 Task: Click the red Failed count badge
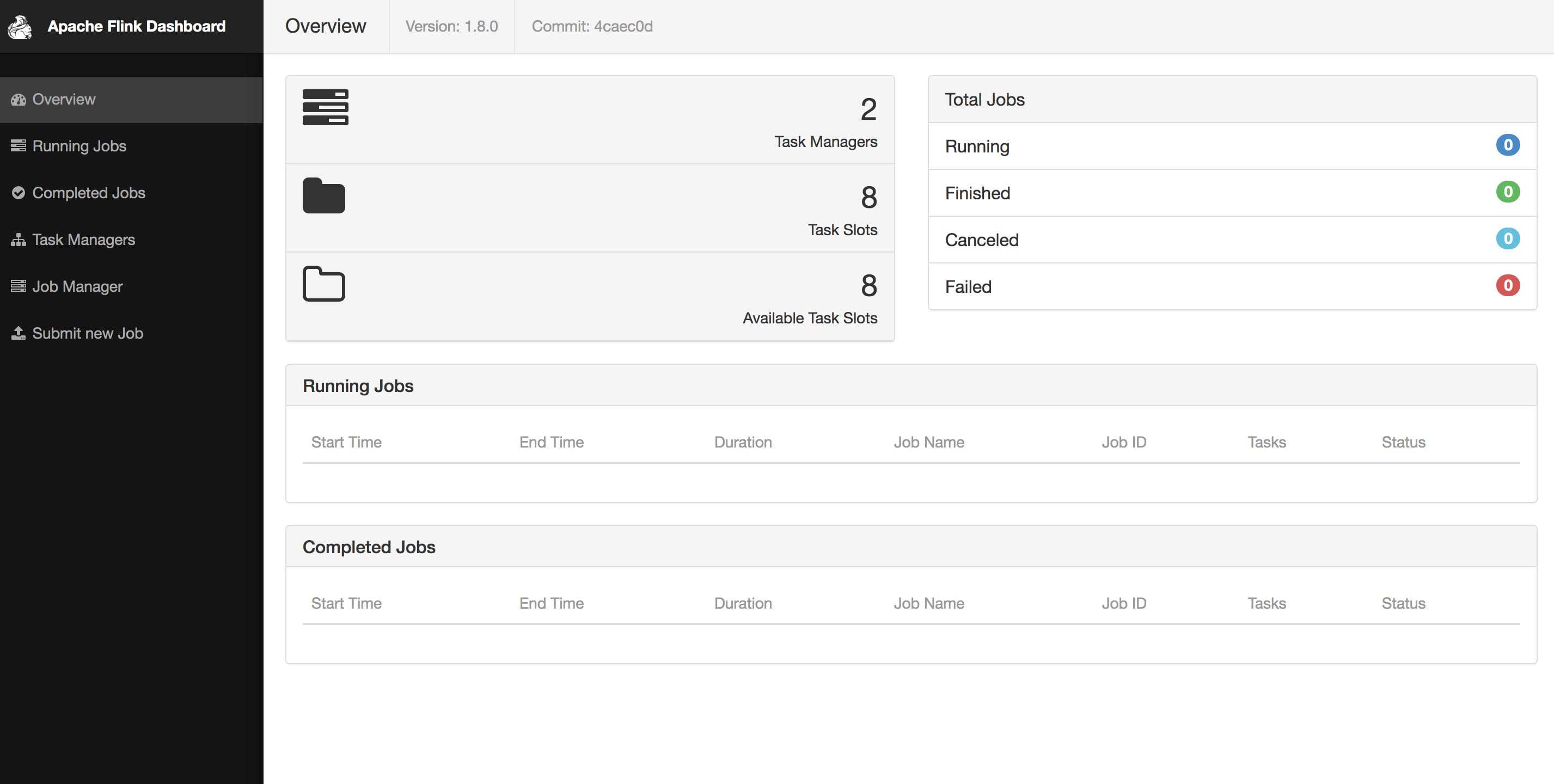(1508, 286)
